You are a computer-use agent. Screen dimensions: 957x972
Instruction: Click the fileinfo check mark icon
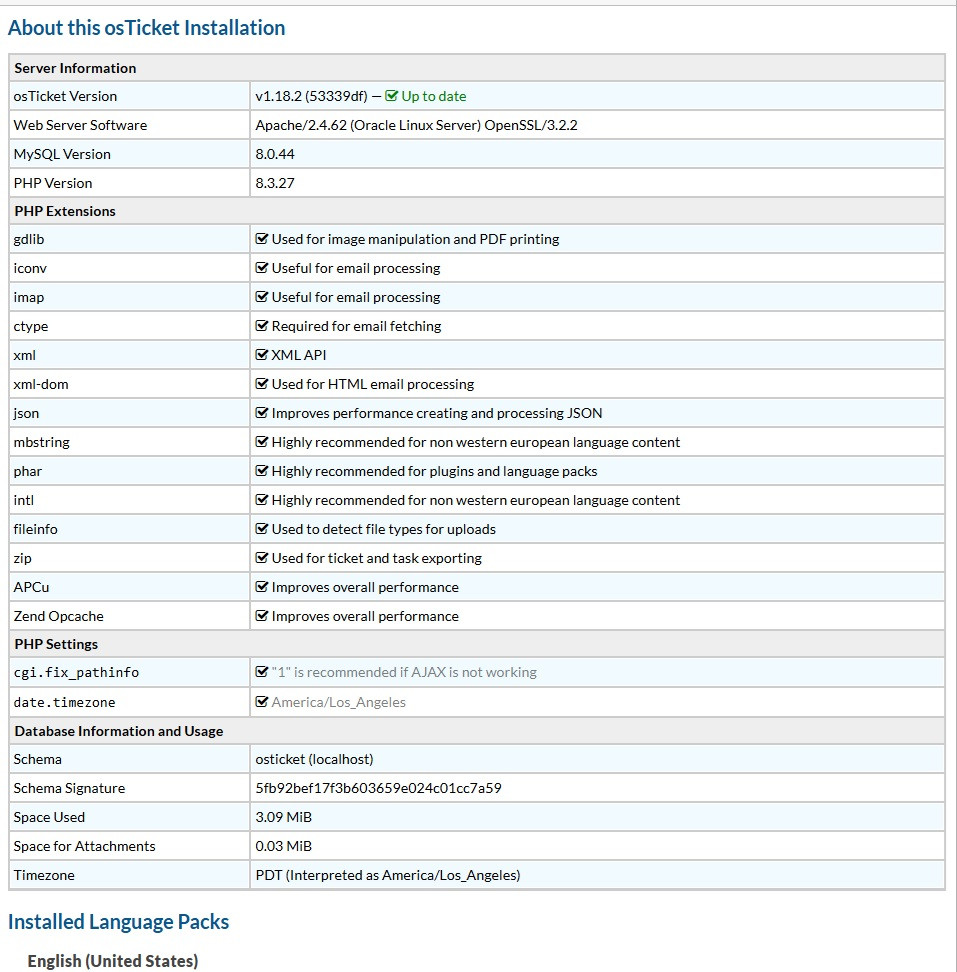262,529
